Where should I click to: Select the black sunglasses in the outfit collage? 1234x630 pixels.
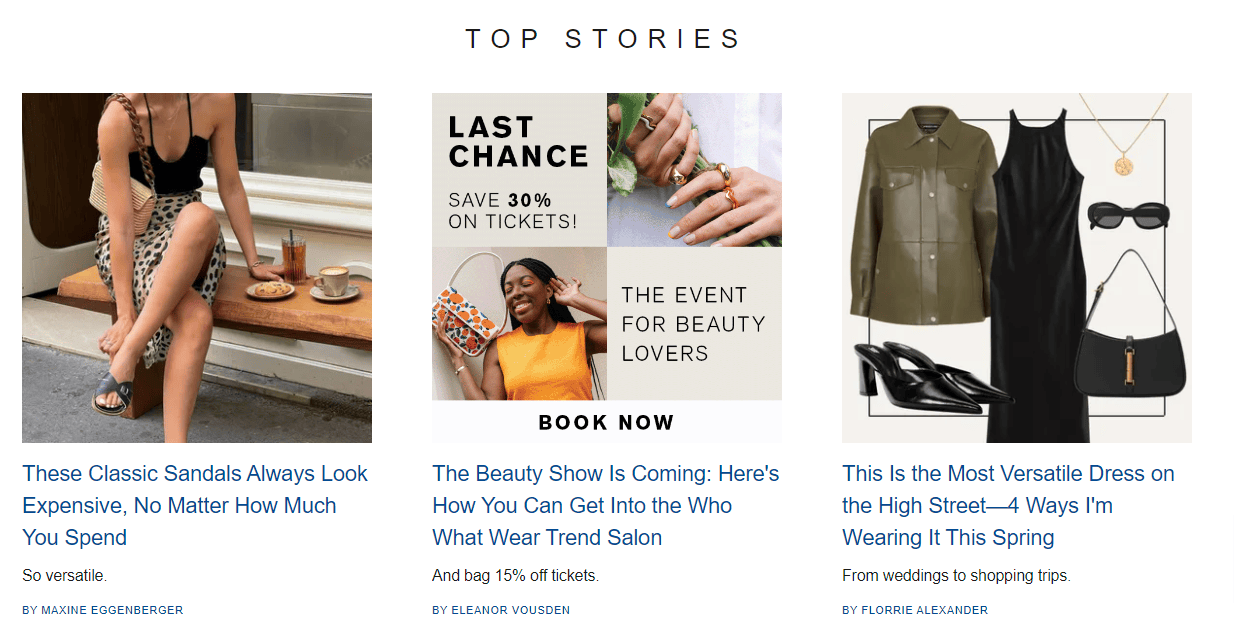click(x=1127, y=214)
